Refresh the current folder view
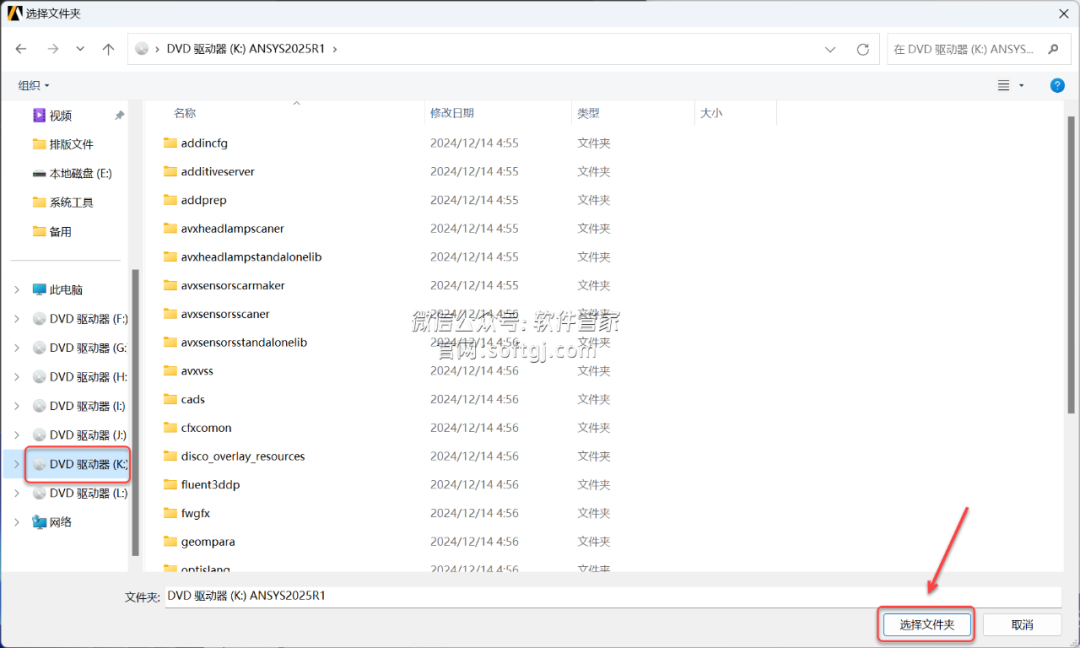Viewport: 1080px width, 648px height. [862, 50]
